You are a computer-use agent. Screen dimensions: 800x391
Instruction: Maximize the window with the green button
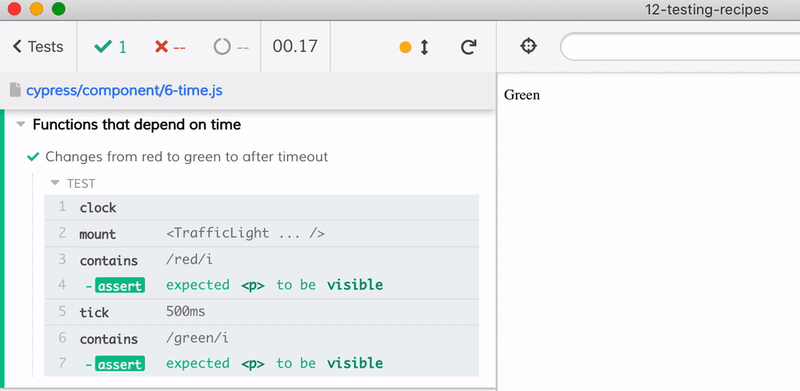click(59, 9)
